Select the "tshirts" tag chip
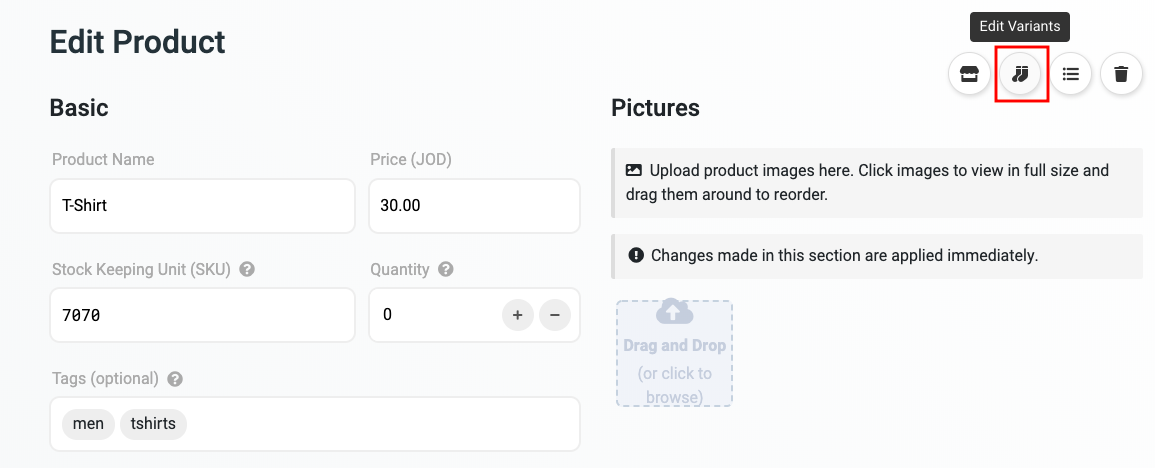This screenshot has height=468, width=1155. 153,424
